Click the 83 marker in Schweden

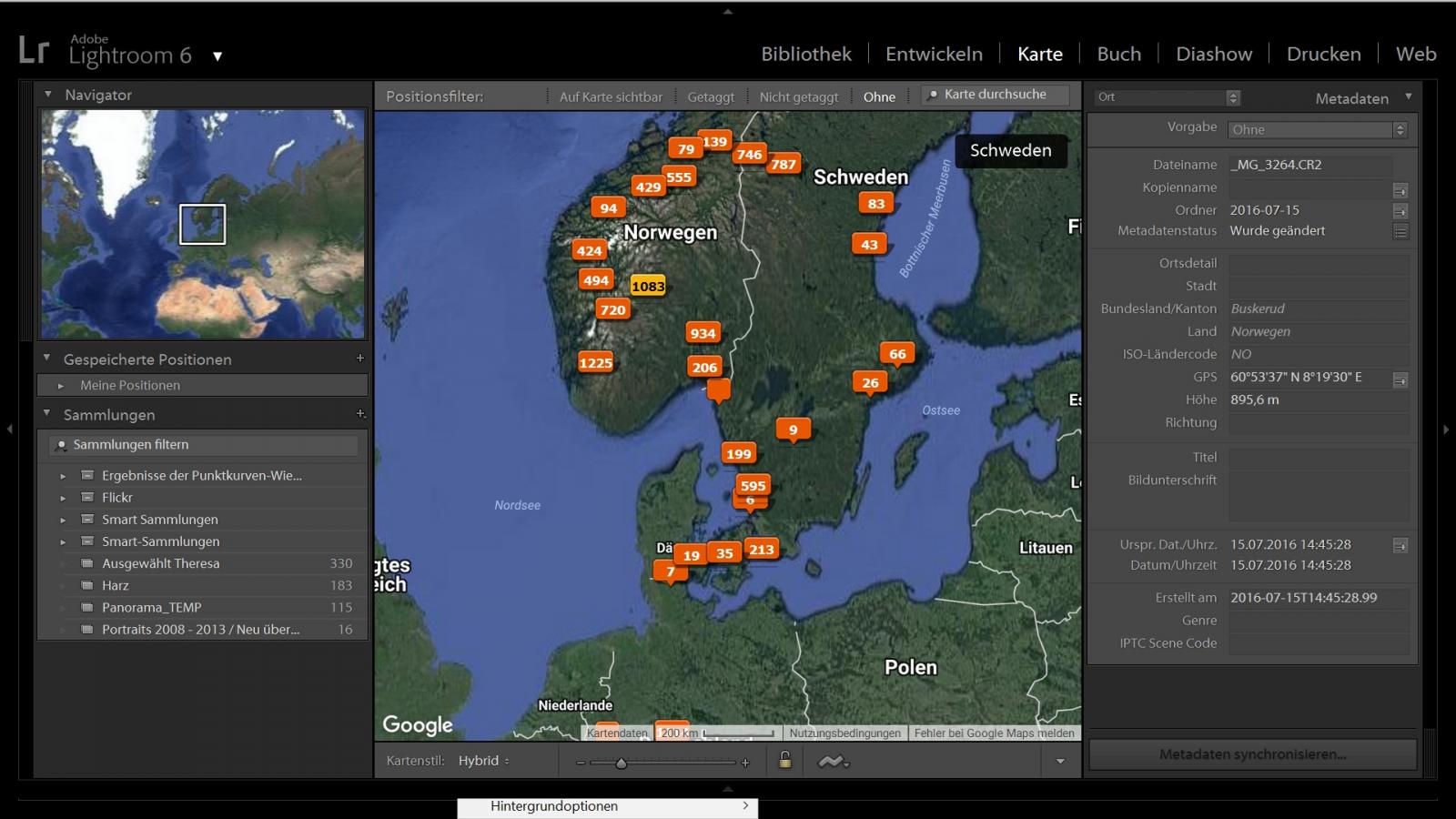(x=875, y=203)
